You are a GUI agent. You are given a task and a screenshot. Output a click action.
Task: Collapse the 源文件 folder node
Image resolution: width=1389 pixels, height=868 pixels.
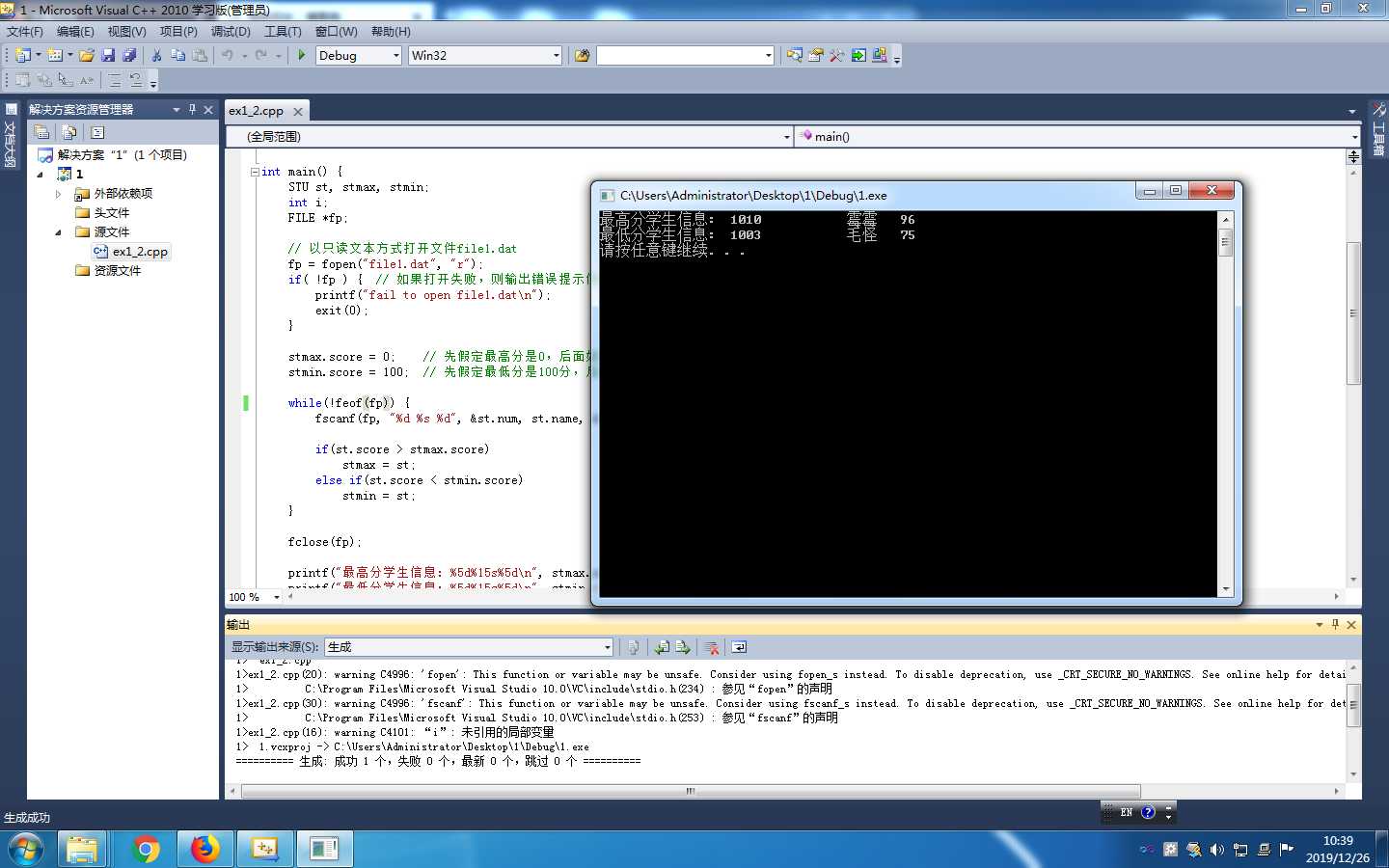pyautogui.click(x=58, y=232)
